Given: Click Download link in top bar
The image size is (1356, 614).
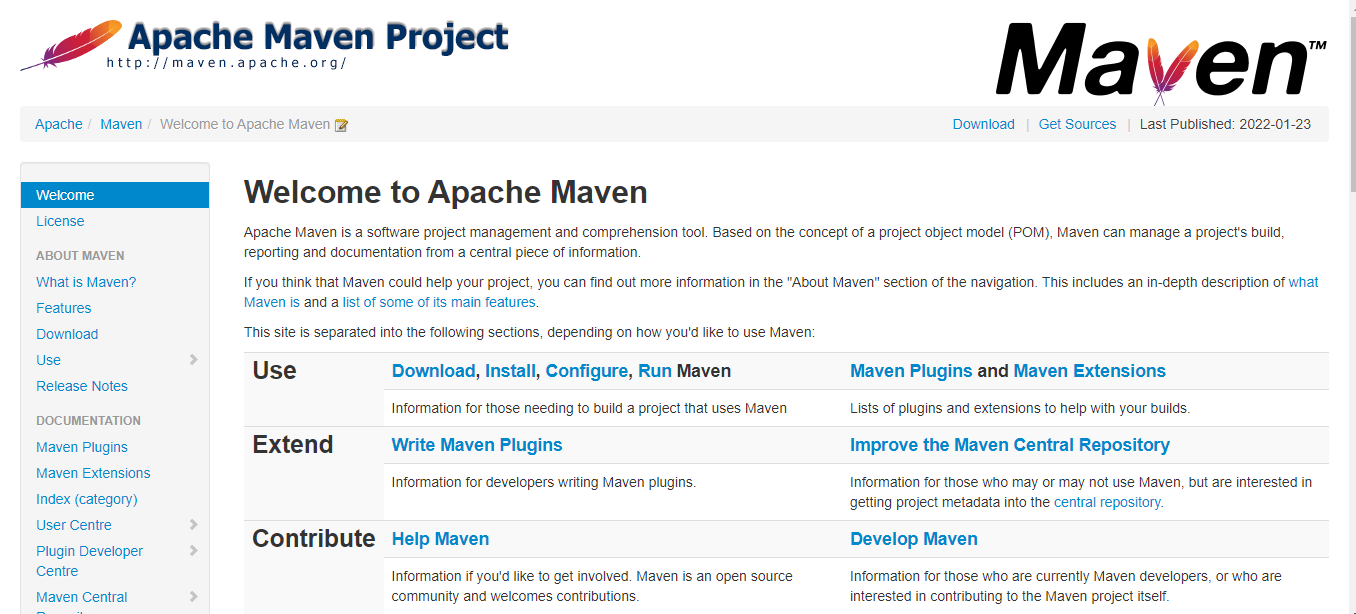Looking at the screenshot, I should 984,124.
